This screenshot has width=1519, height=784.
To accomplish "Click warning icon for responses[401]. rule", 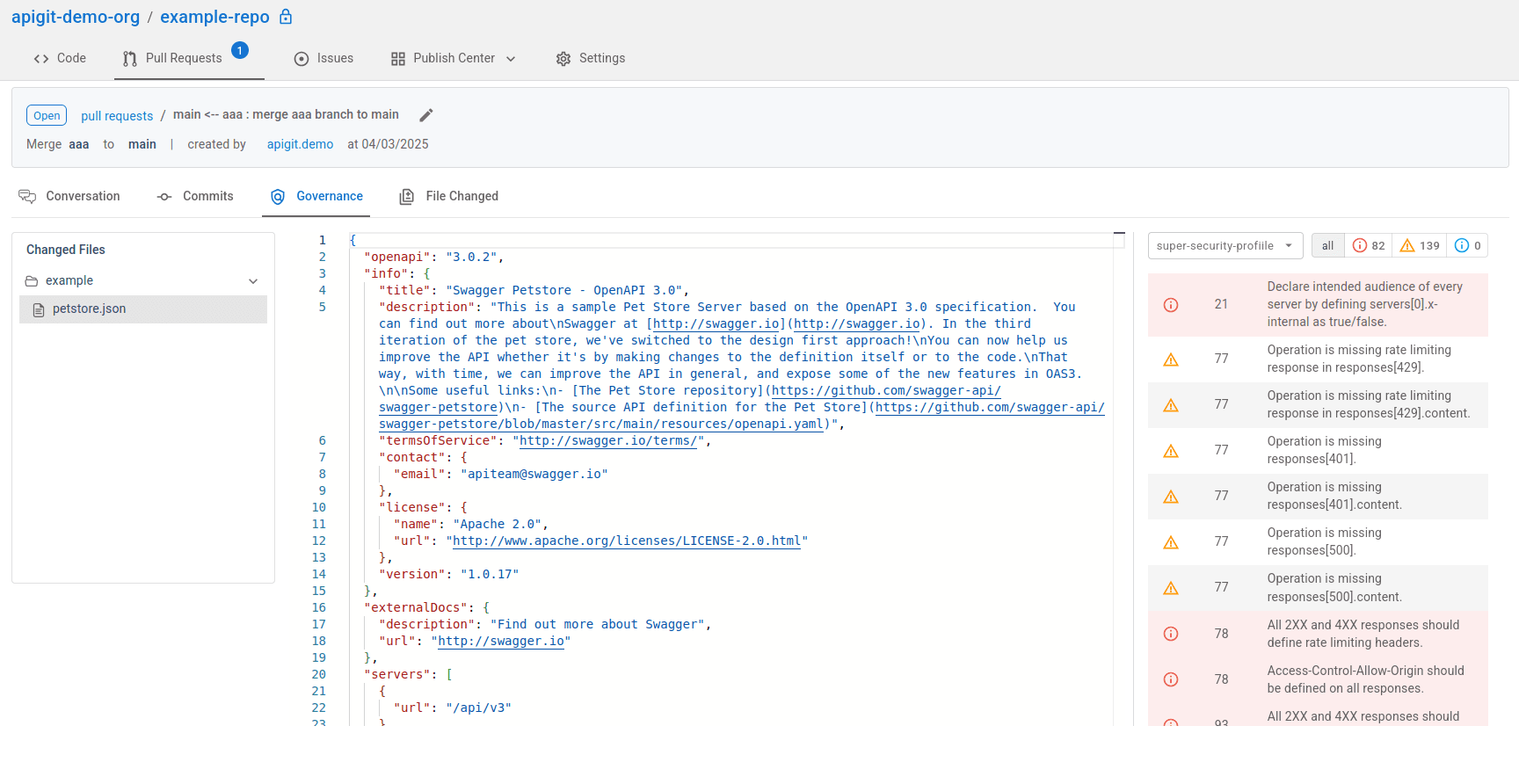I will coord(1171,451).
